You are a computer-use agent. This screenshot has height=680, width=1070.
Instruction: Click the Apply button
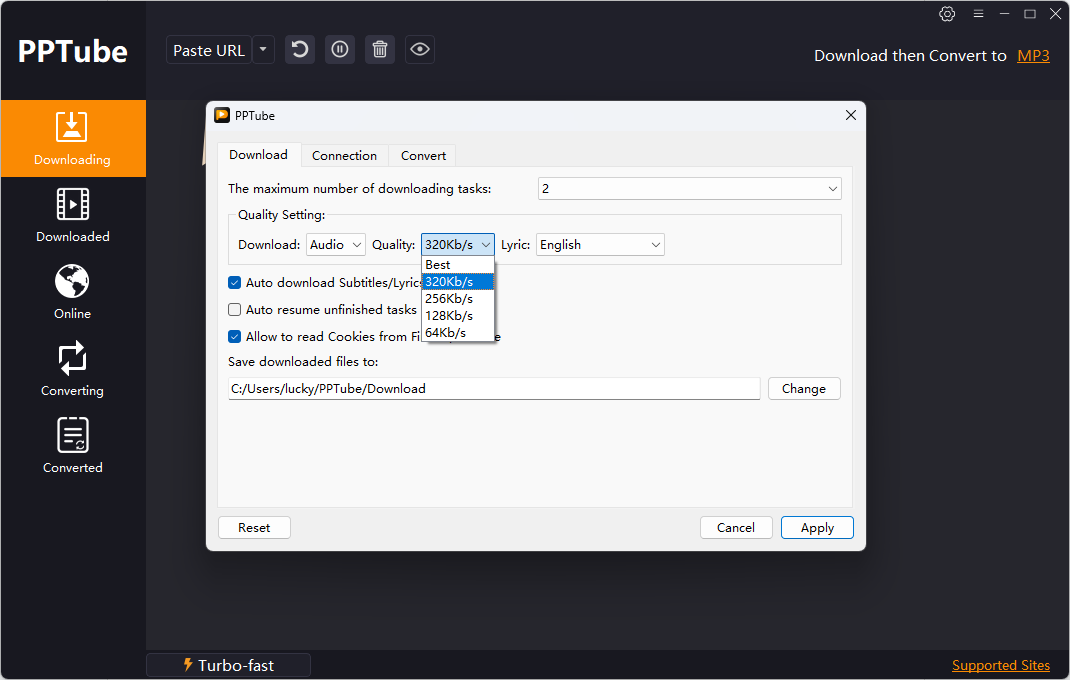(x=817, y=528)
